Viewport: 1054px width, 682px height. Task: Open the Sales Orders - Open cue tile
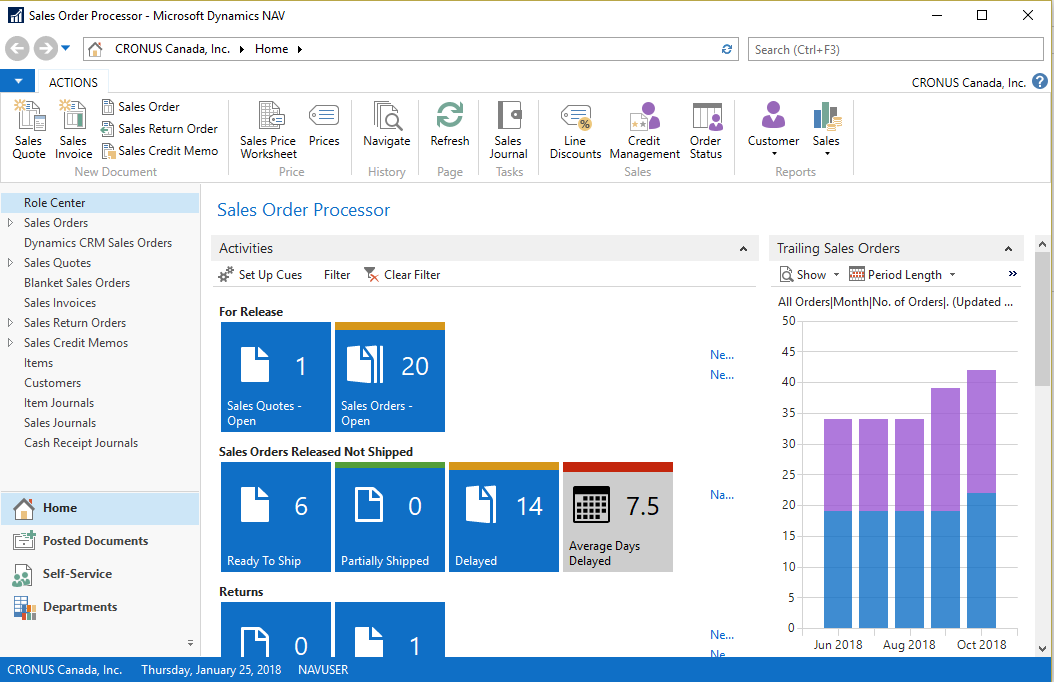(390, 377)
